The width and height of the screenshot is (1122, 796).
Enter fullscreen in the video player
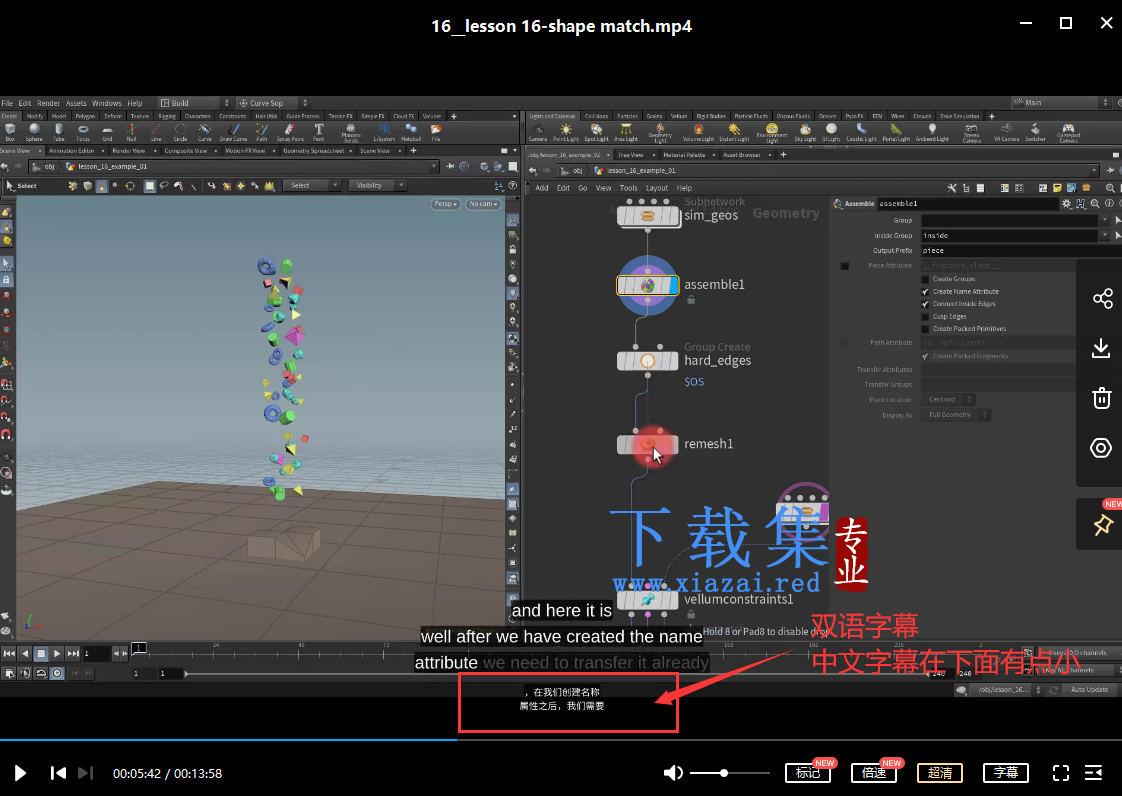[1060, 773]
